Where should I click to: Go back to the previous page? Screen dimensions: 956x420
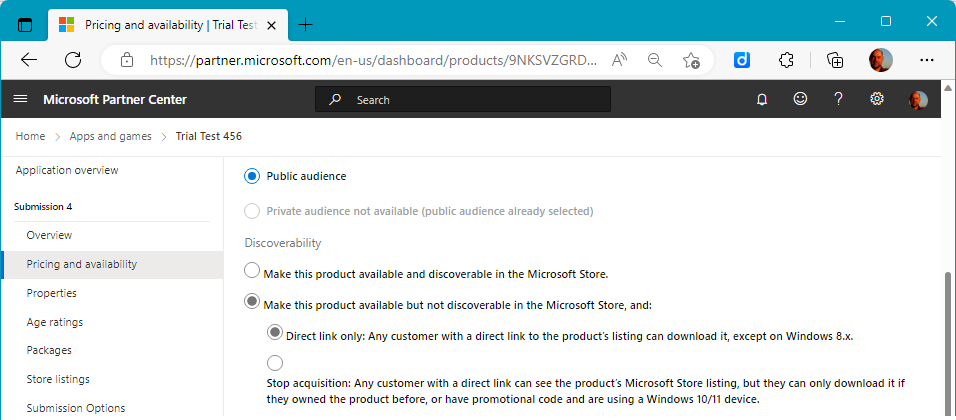[29, 60]
